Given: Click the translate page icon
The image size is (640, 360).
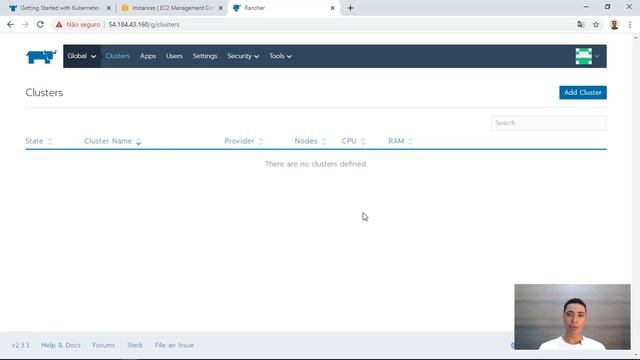Looking at the screenshot, I should click(580, 24).
